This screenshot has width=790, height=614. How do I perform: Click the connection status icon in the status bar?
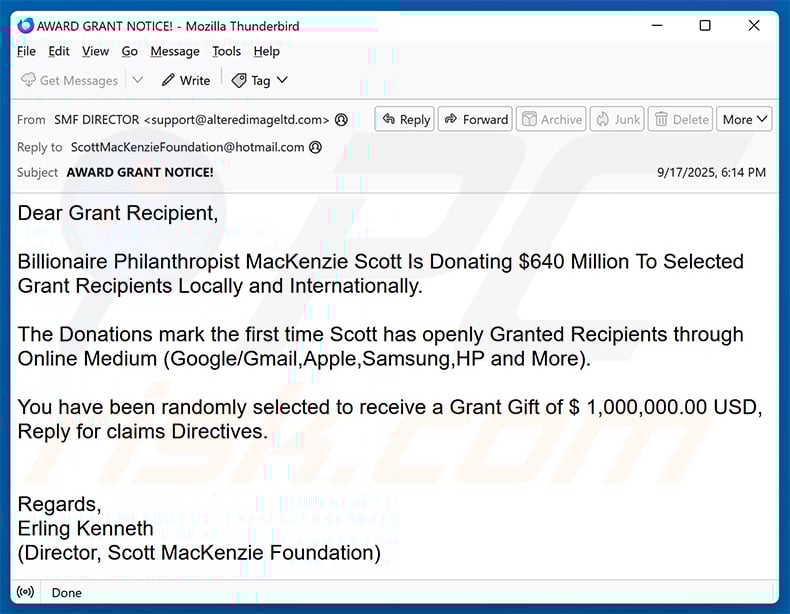[x=25, y=592]
